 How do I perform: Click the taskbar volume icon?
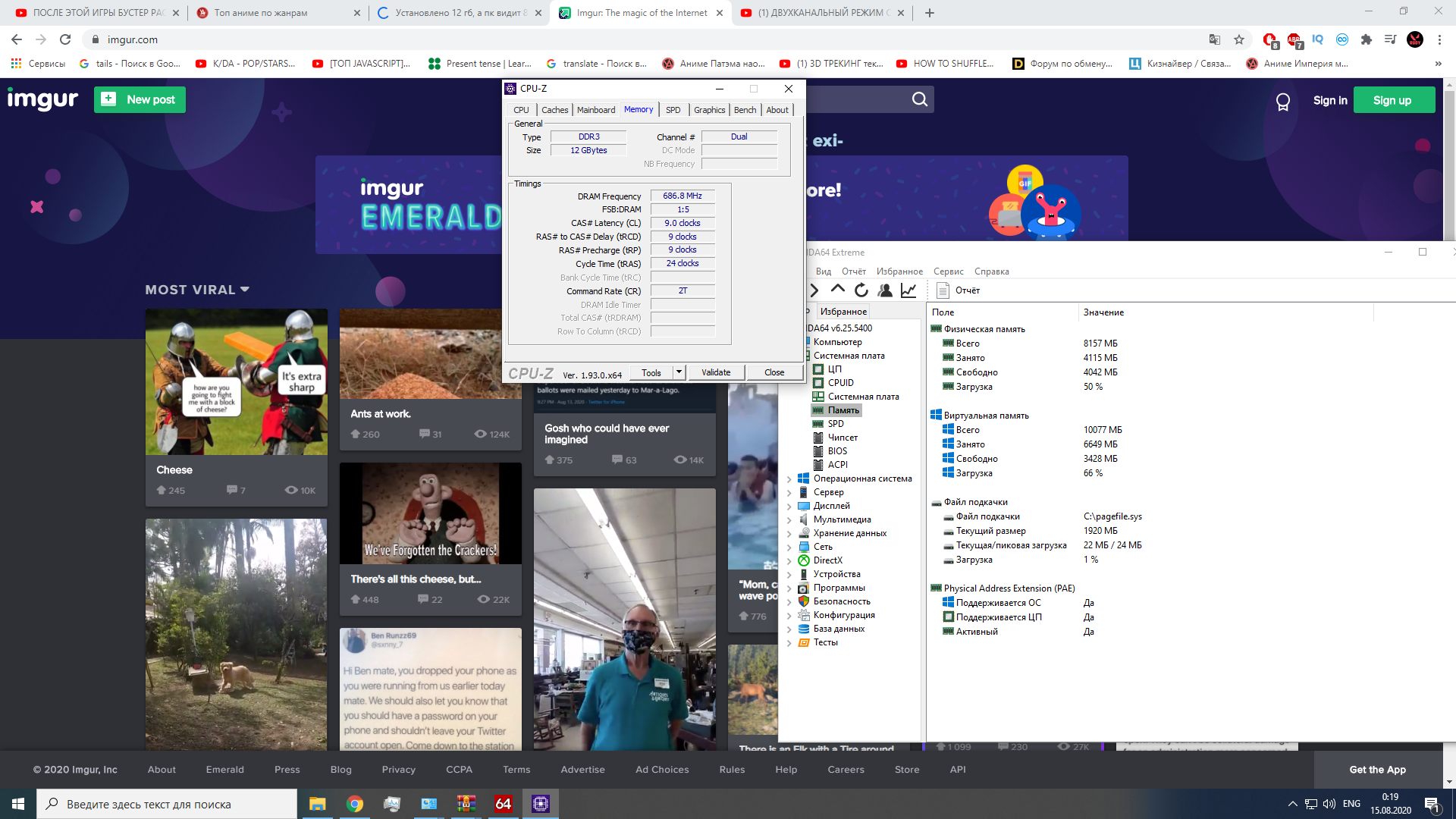(1329, 804)
